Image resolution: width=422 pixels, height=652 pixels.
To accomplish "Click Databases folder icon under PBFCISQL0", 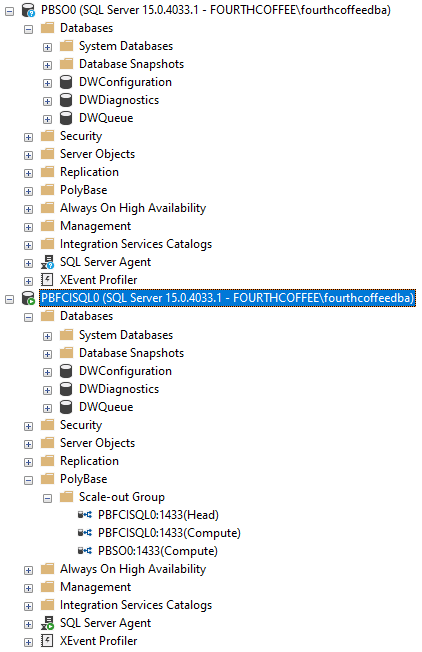I will point(47,316).
